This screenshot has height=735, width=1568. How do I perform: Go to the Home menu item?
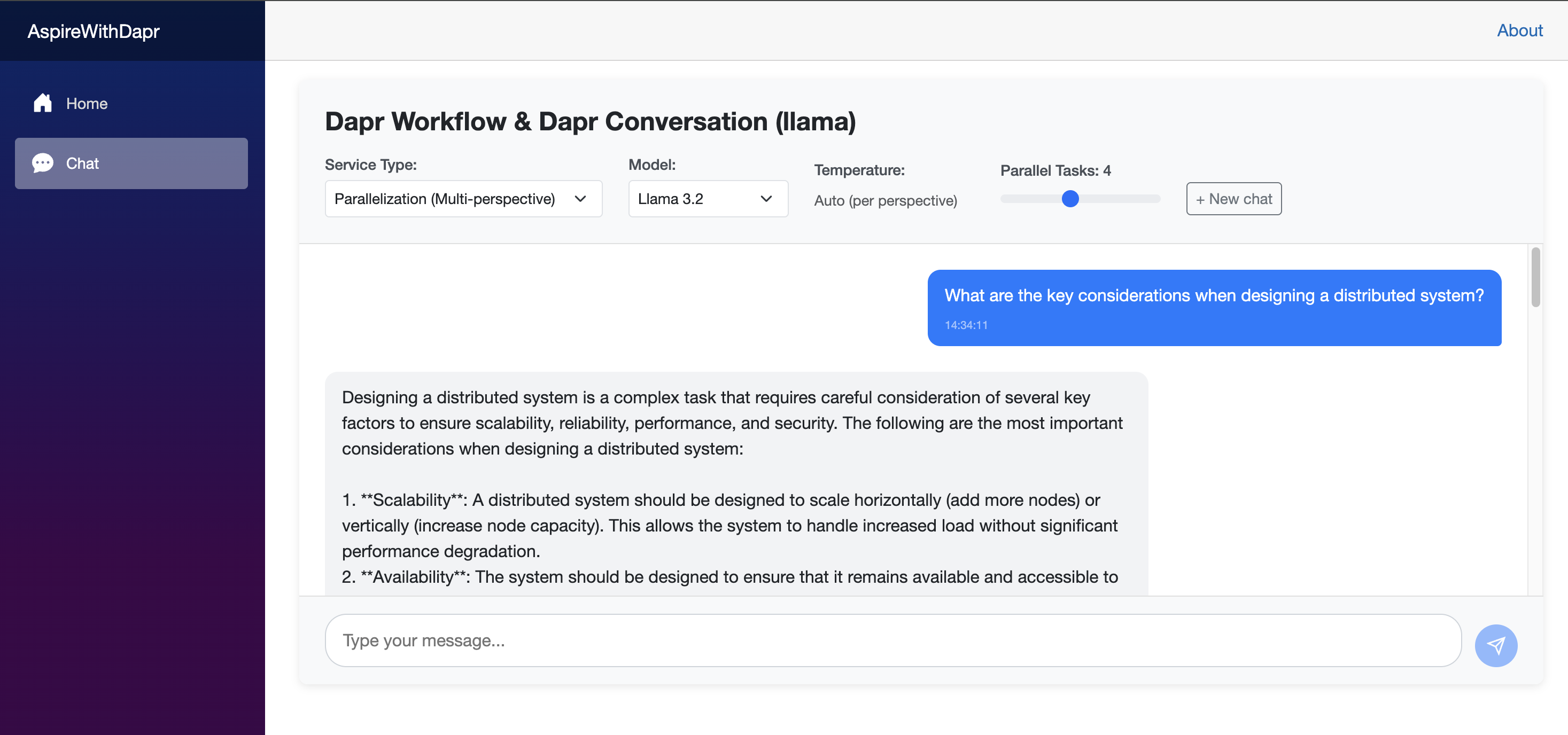(87, 104)
